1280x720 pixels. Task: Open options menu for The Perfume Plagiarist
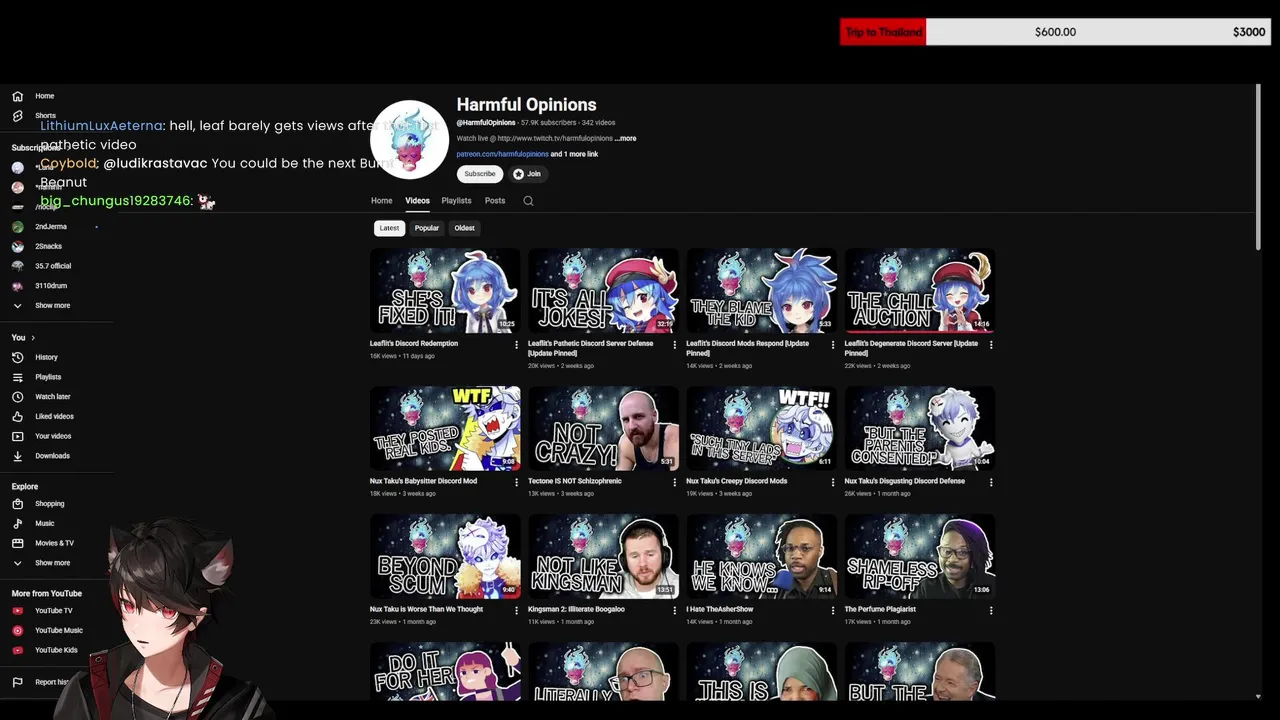(991, 610)
